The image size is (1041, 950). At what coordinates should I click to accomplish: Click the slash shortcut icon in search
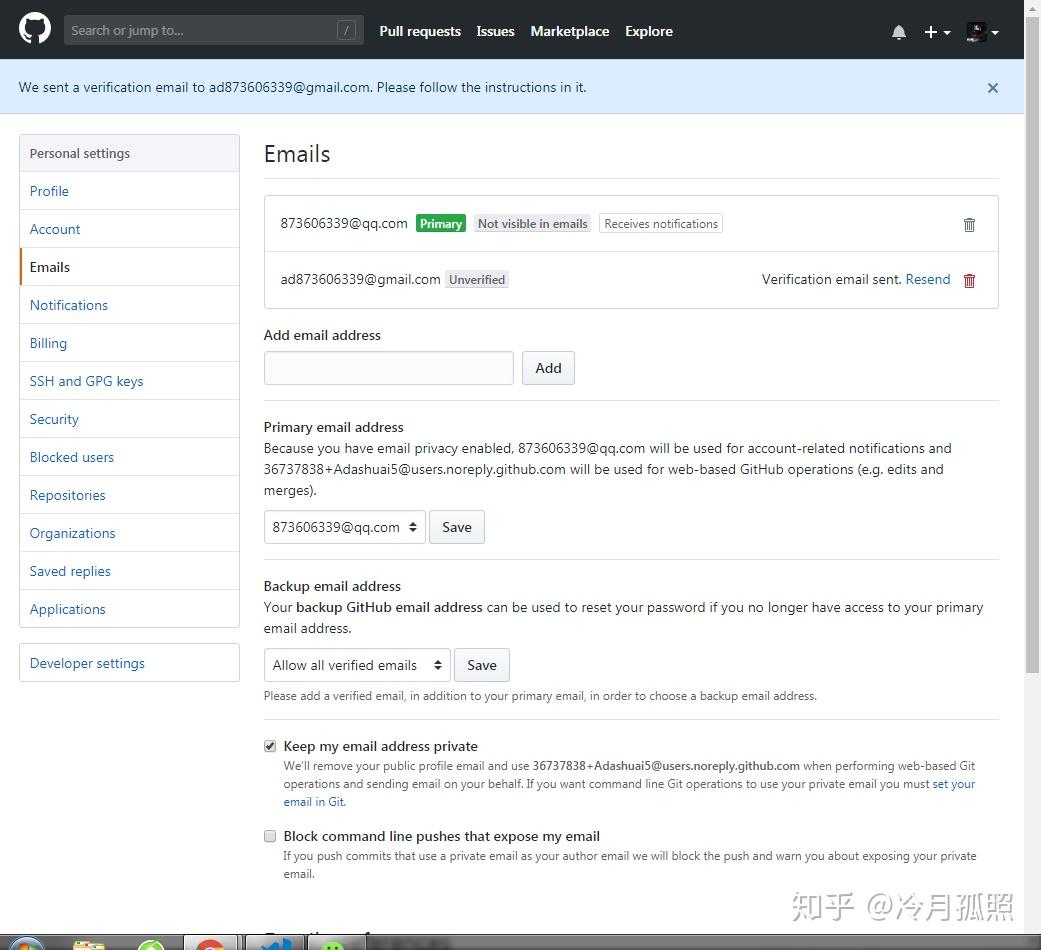[x=346, y=30]
